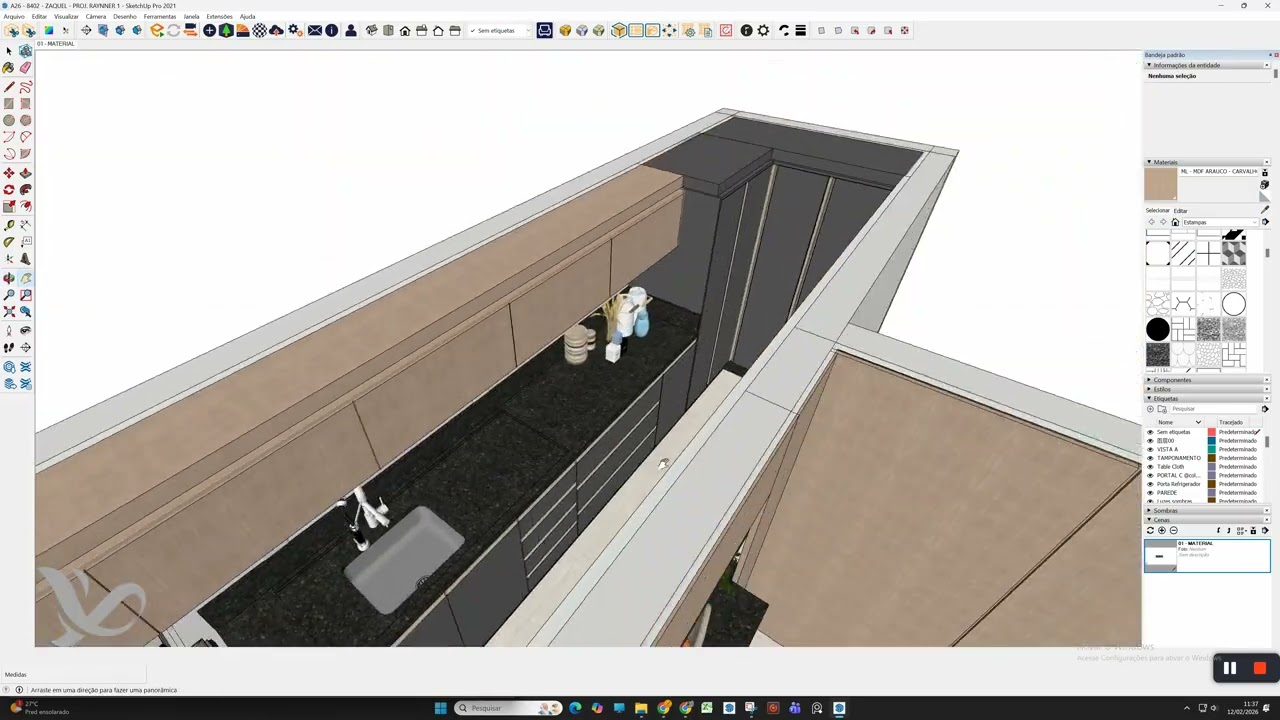The width and height of the screenshot is (1280, 720).
Task: Click the Materials home house icon
Action: (1175, 222)
